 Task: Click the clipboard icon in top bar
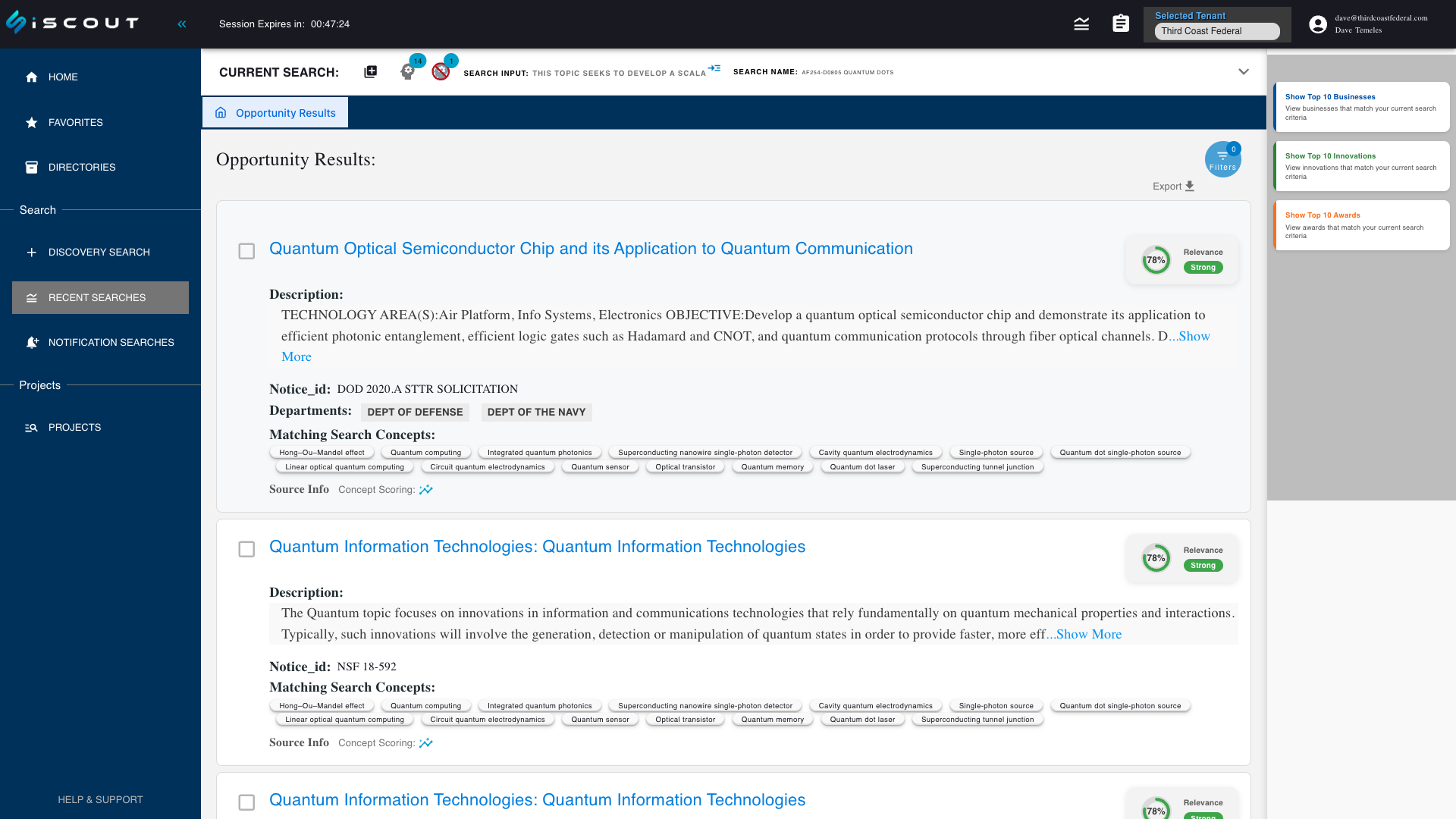(1121, 24)
